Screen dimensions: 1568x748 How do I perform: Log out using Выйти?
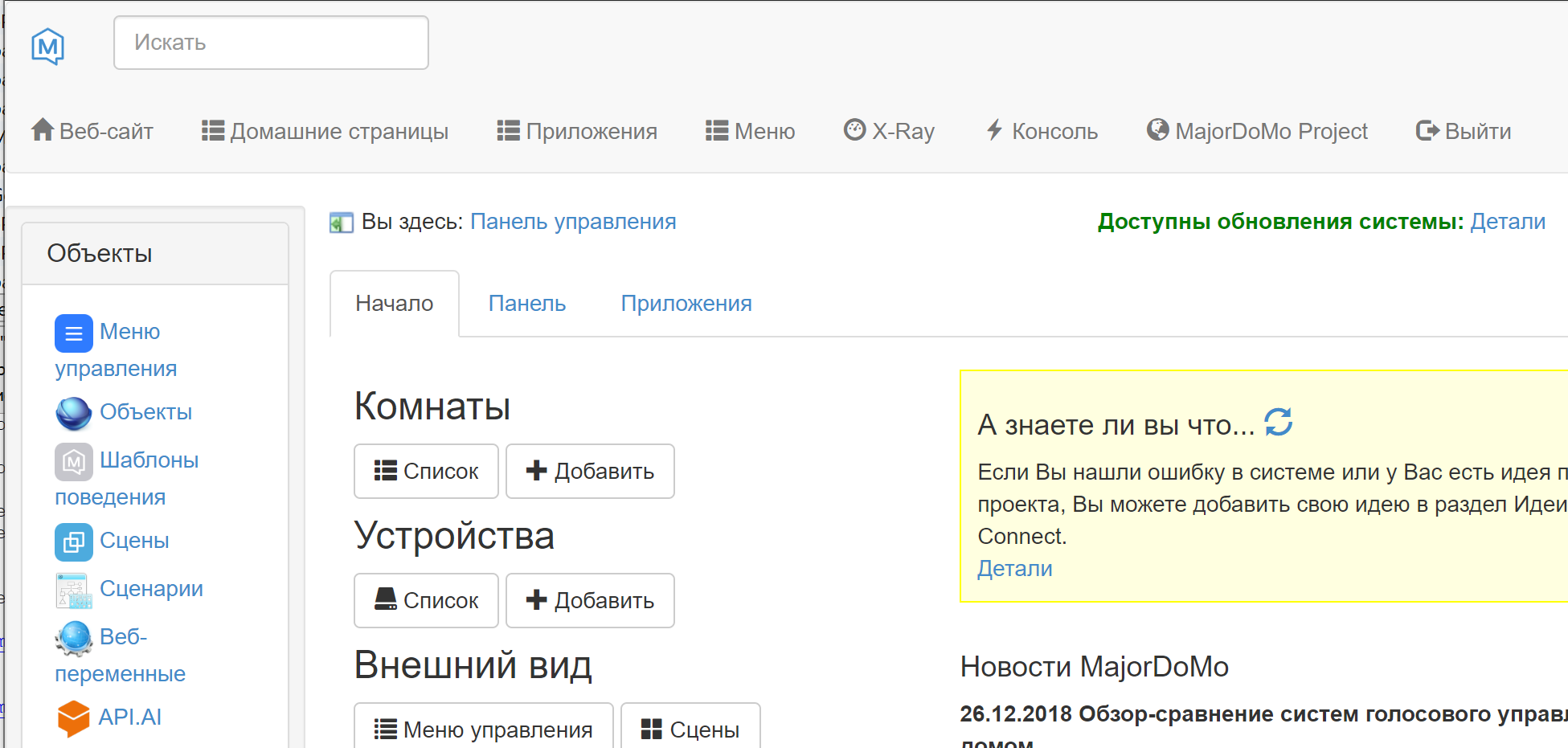1464,131
